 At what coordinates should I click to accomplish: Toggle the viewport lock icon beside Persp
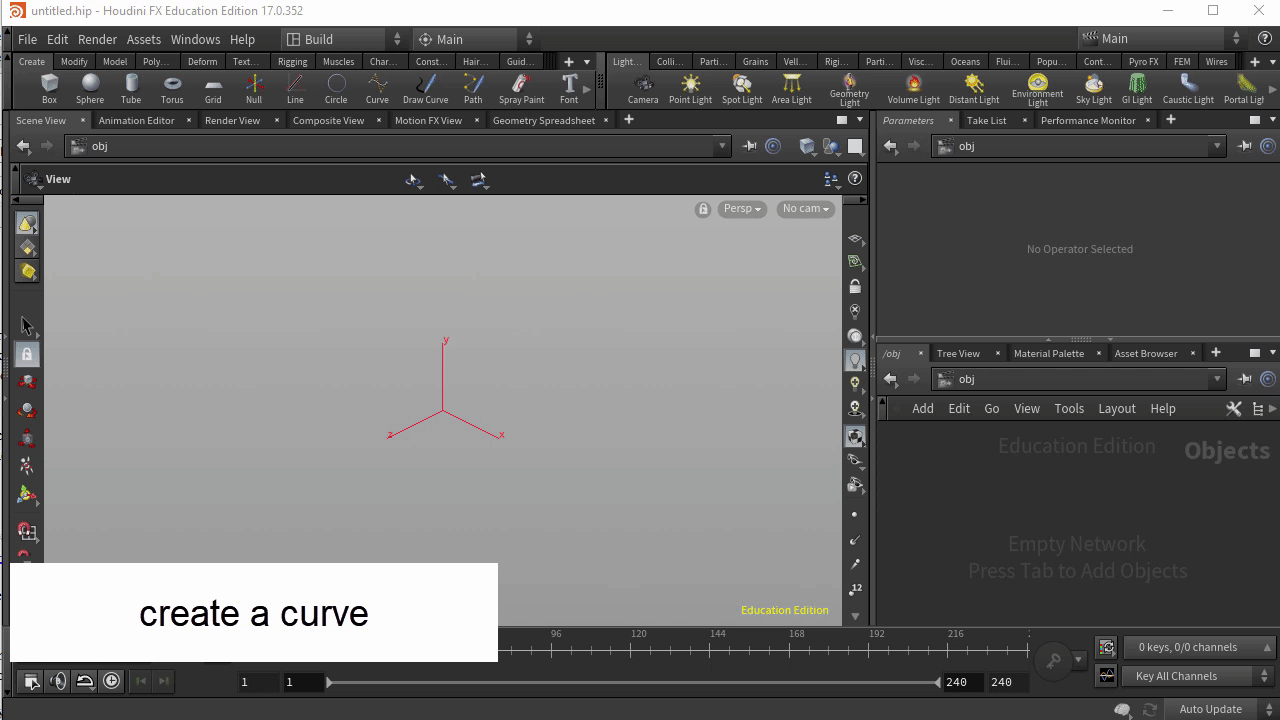tap(703, 209)
